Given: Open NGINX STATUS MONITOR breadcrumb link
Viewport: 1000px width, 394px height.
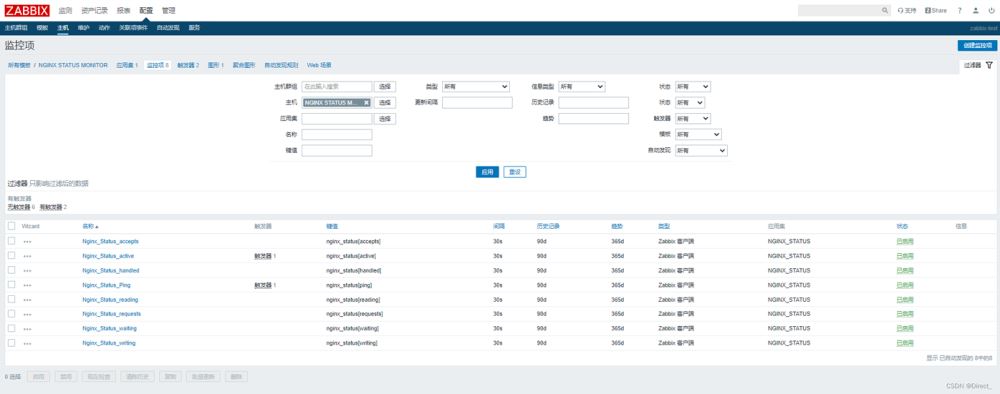Looking at the screenshot, I should [x=73, y=65].
